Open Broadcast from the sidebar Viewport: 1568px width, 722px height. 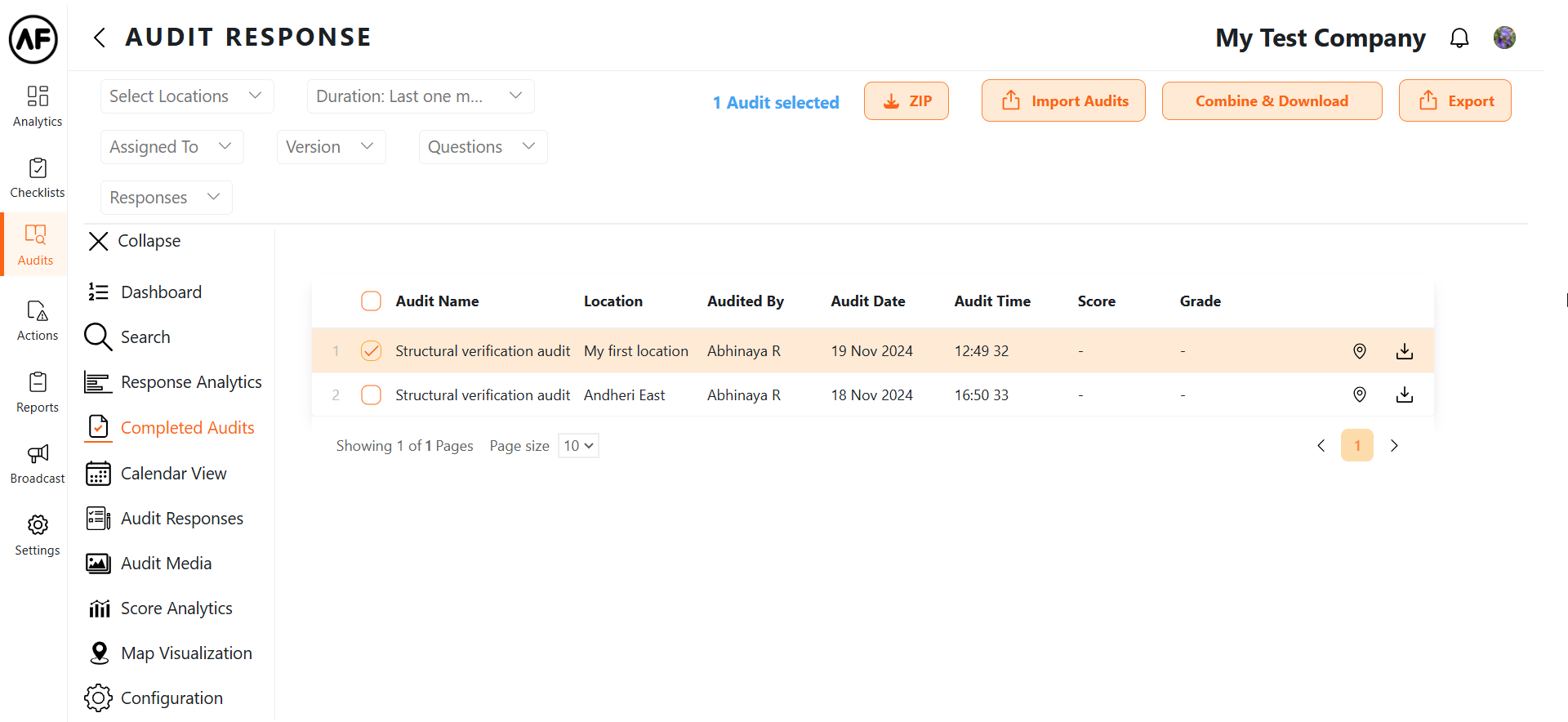pos(38,463)
